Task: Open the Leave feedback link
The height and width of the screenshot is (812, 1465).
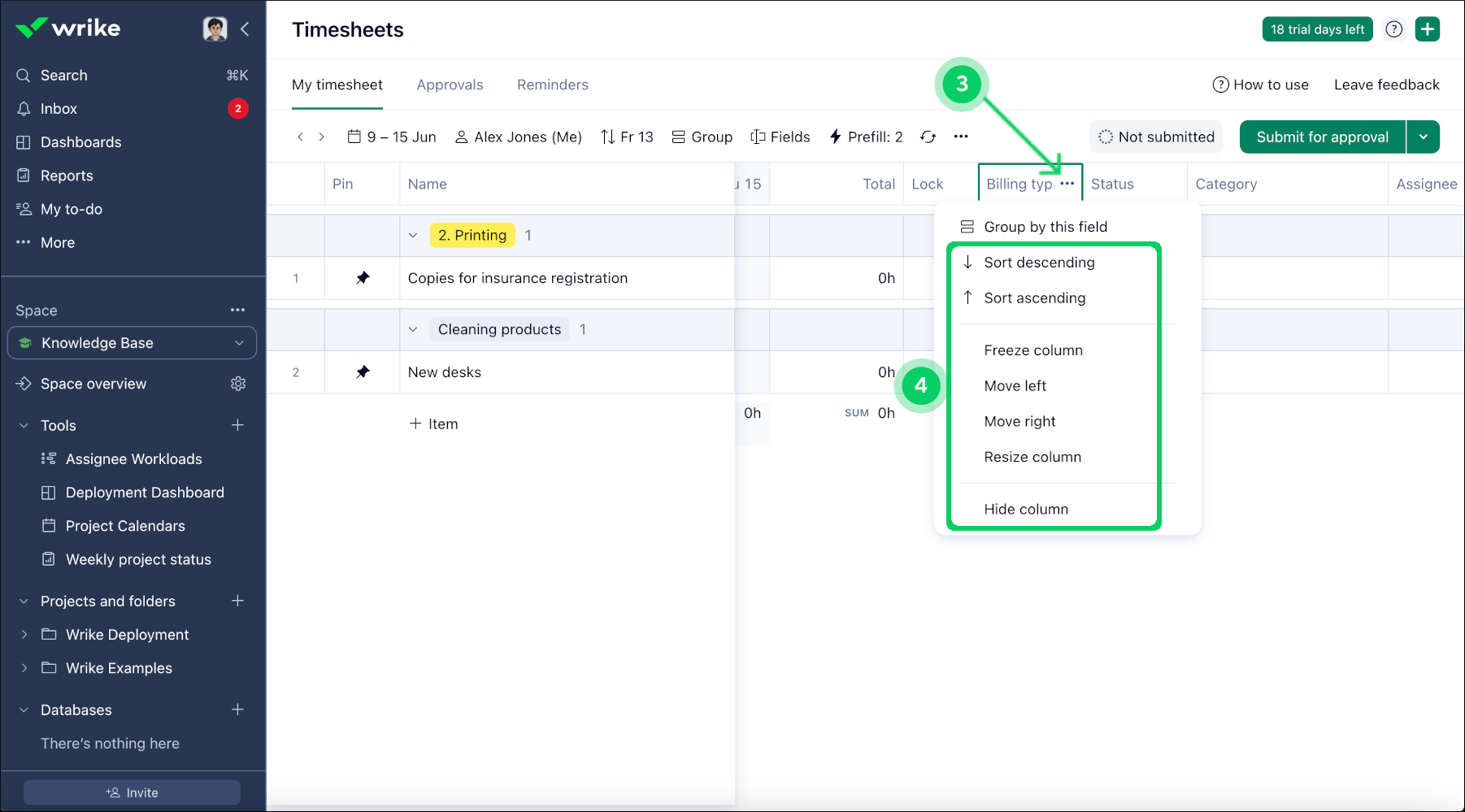Action: click(x=1386, y=85)
